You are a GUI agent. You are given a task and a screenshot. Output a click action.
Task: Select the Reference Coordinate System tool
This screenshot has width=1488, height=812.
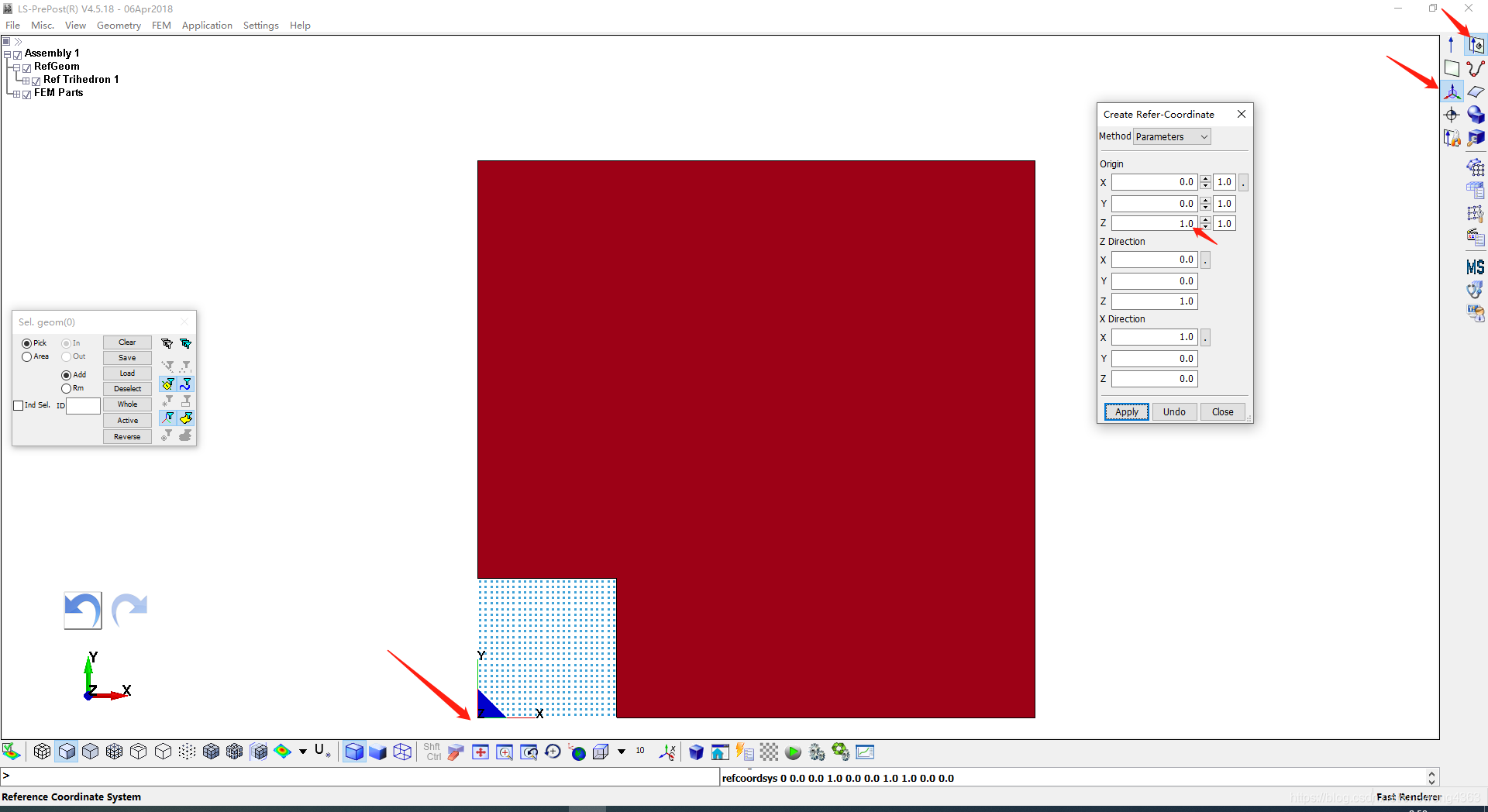click(x=1452, y=92)
